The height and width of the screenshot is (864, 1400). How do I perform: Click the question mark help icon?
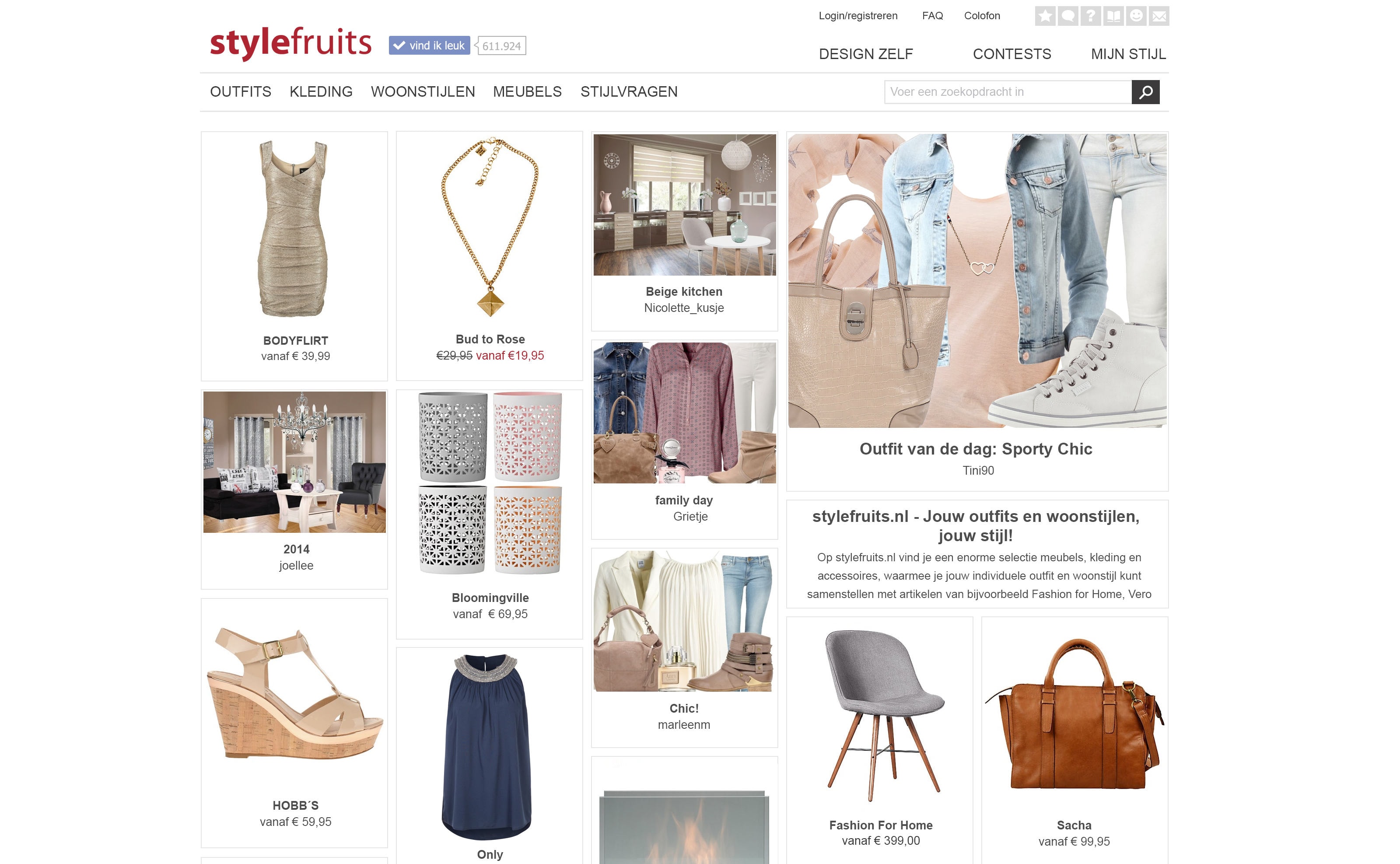pos(1090,16)
